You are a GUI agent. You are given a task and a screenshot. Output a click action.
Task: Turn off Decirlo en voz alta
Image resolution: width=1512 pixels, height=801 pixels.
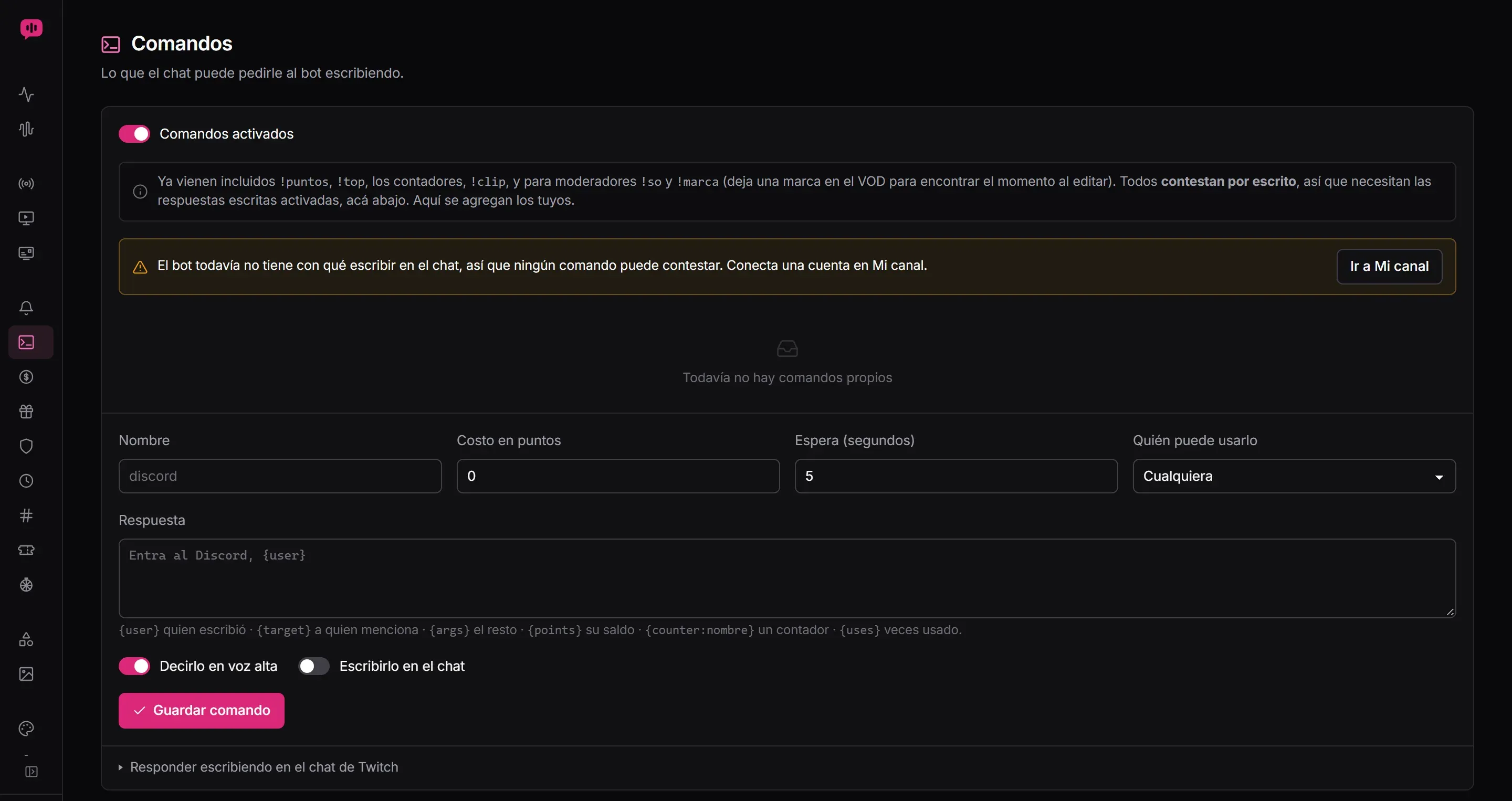click(134, 666)
